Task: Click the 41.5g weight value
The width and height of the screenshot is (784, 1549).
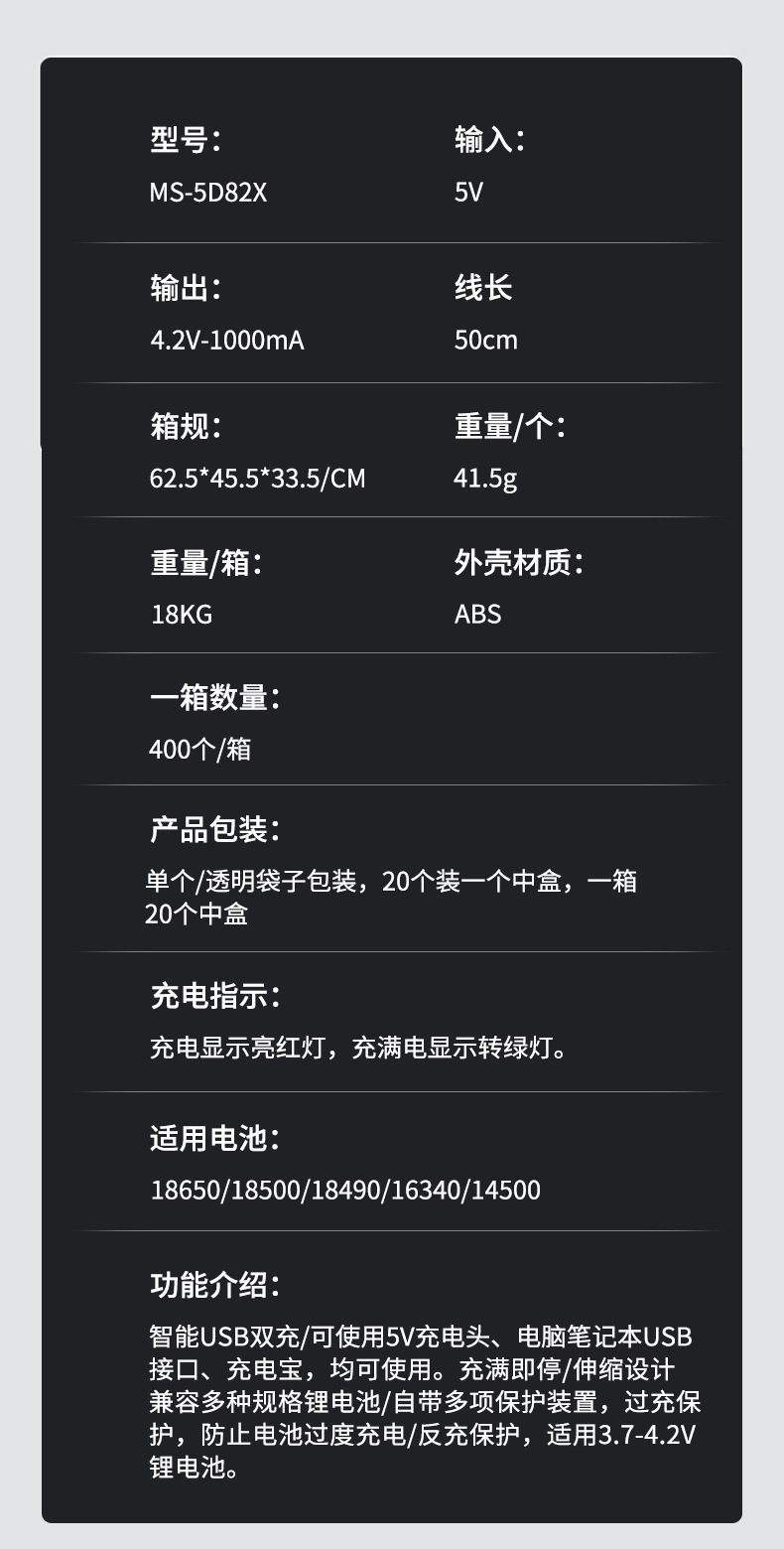Action: click(x=485, y=479)
